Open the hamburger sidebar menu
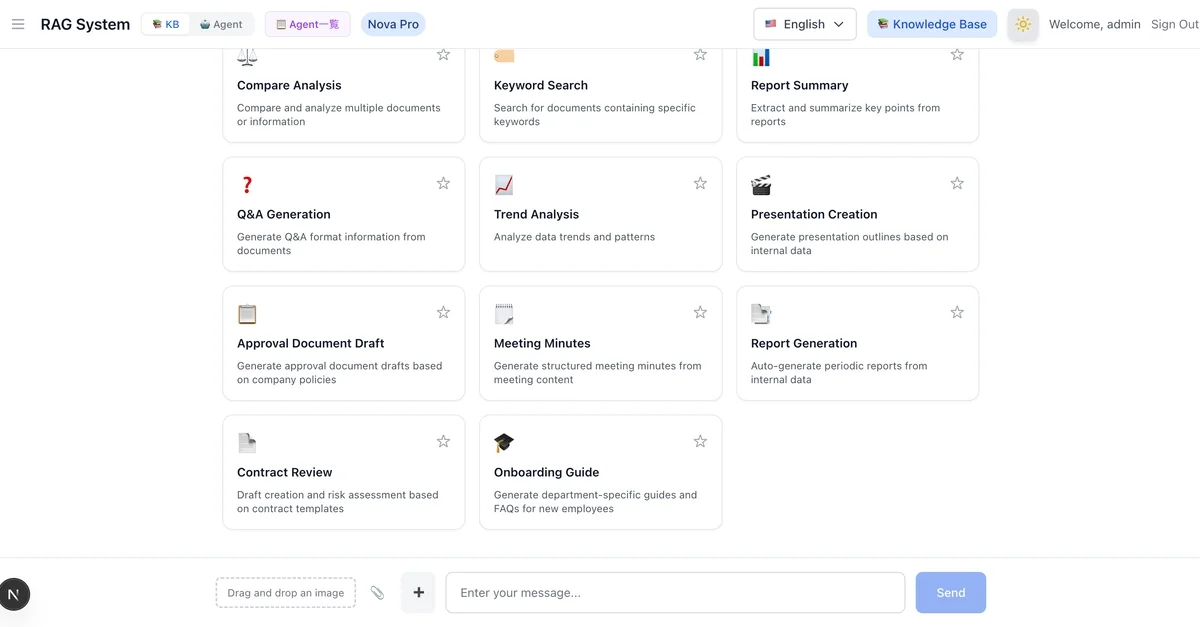This screenshot has width=1200, height=627. 18,24
